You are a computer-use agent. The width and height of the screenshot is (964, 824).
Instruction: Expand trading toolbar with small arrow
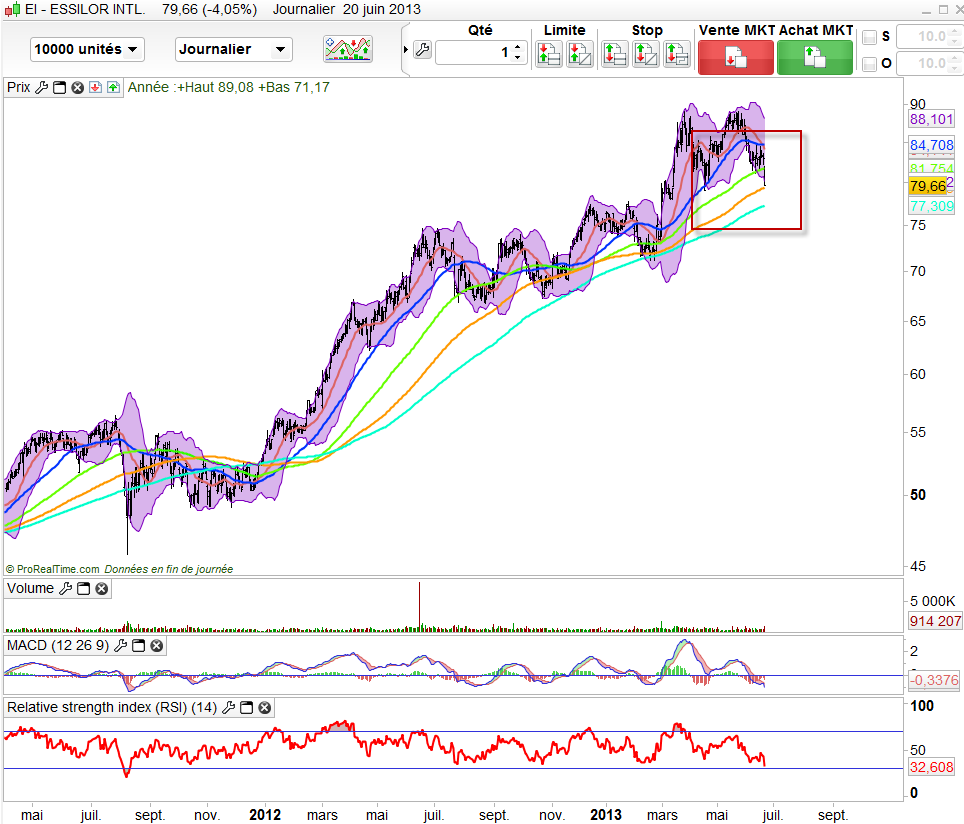click(x=405, y=50)
